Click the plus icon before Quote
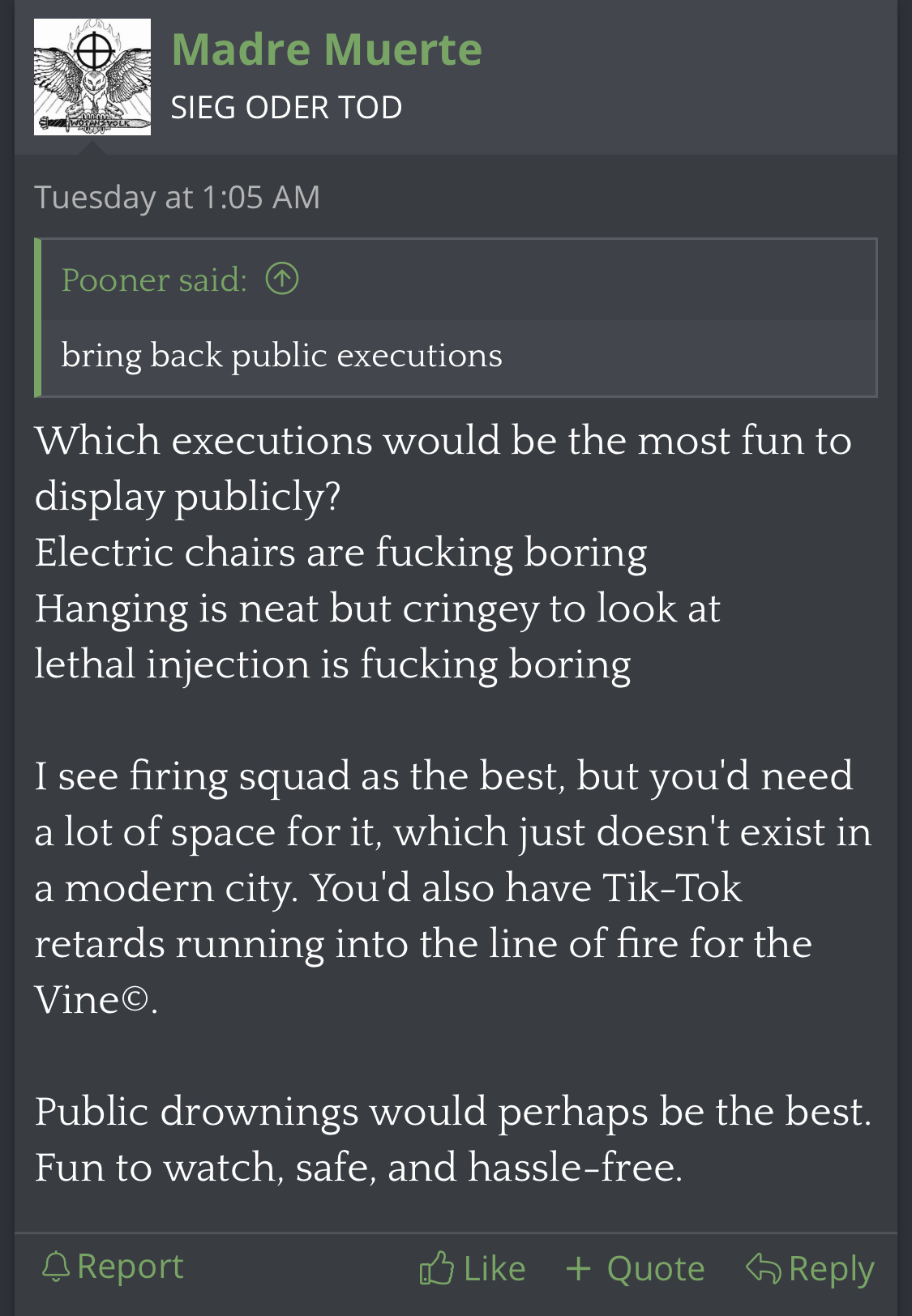912x1316 pixels. coord(578,1268)
